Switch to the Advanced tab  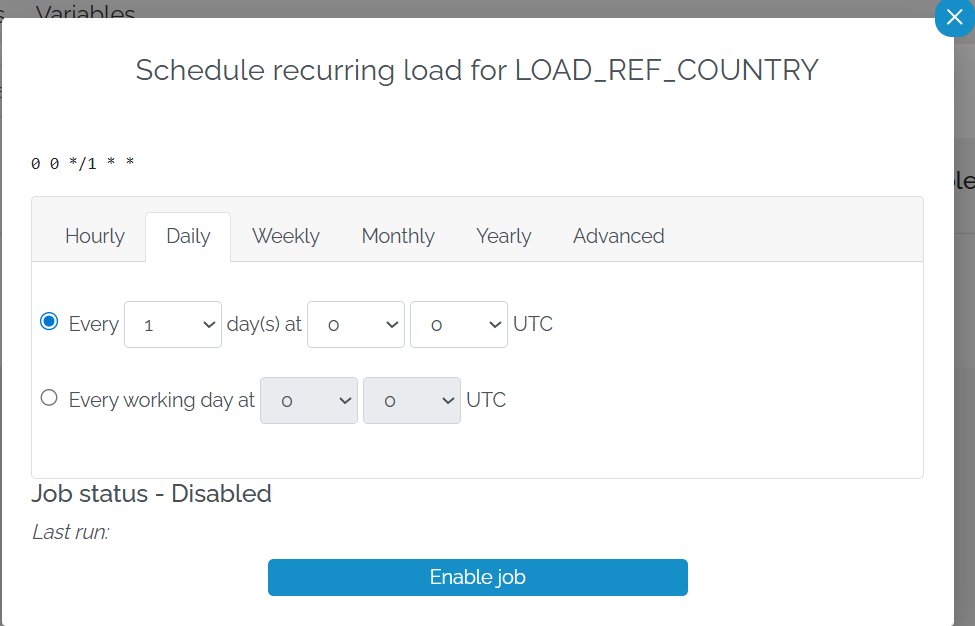(618, 236)
